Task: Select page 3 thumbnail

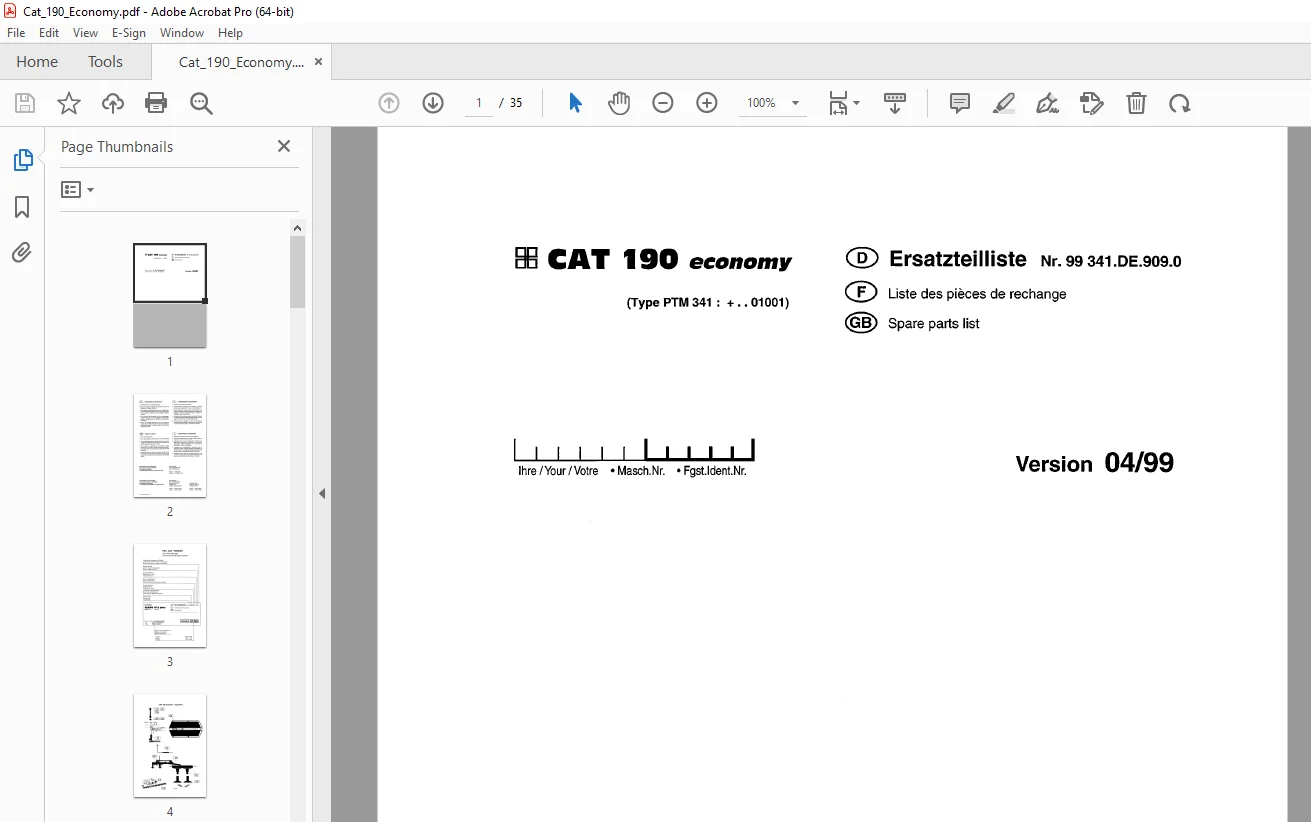Action: [170, 595]
